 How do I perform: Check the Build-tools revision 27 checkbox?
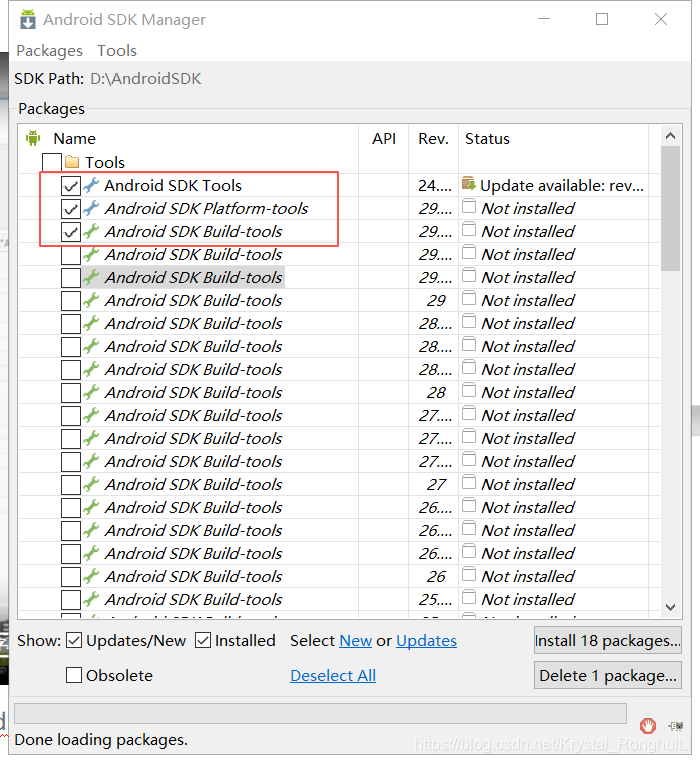[x=71, y=484]
